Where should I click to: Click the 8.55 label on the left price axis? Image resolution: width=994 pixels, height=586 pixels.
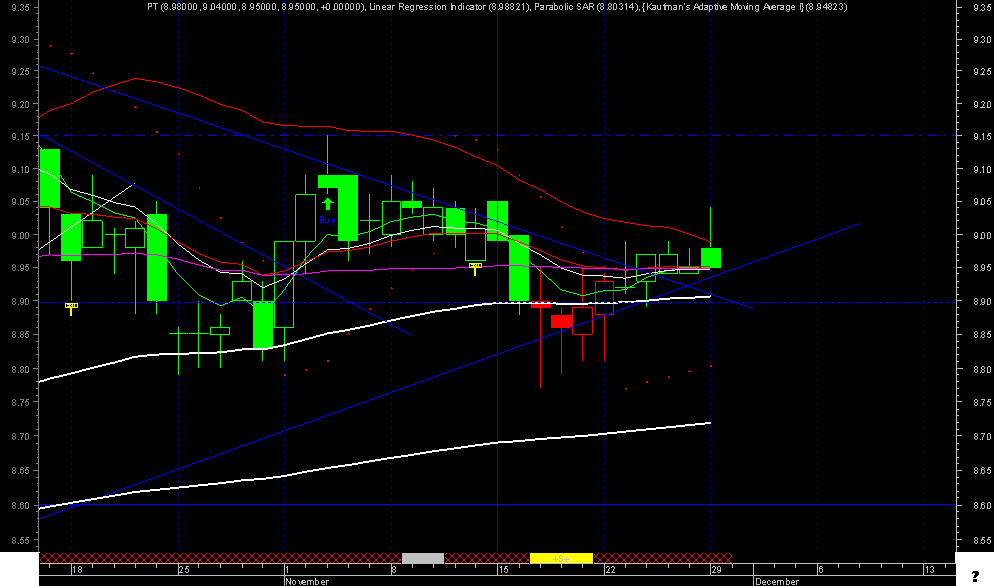[20, 540]
